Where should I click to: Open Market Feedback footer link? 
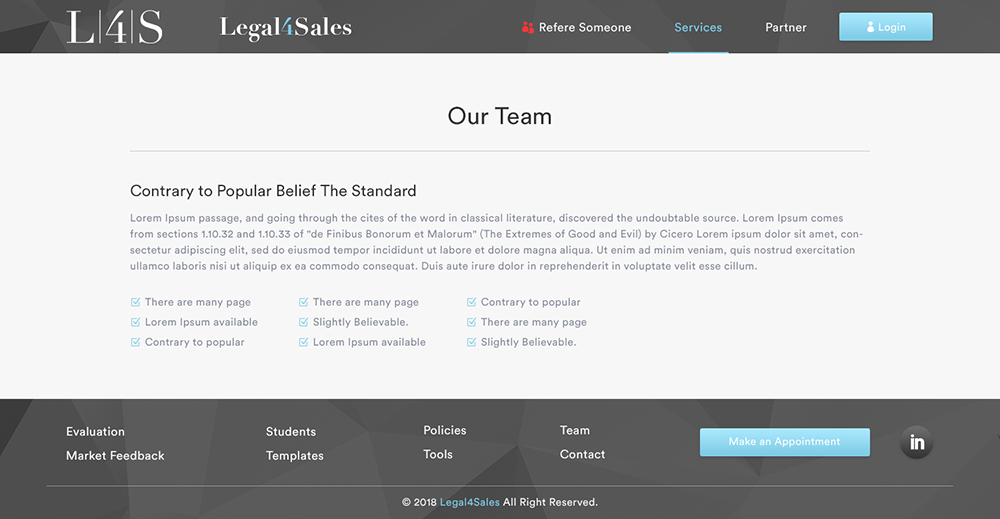coord(115,456)
